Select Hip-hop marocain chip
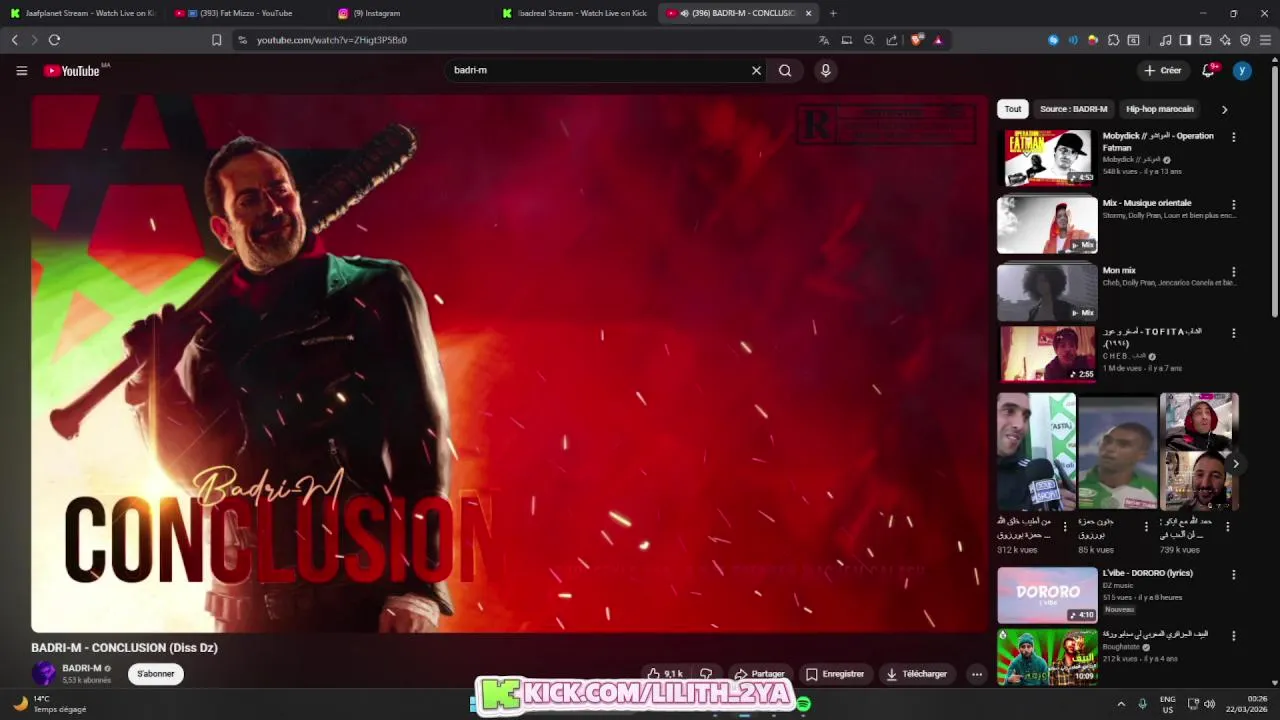Screen dimensions: 1280x720 [1160, 109]
